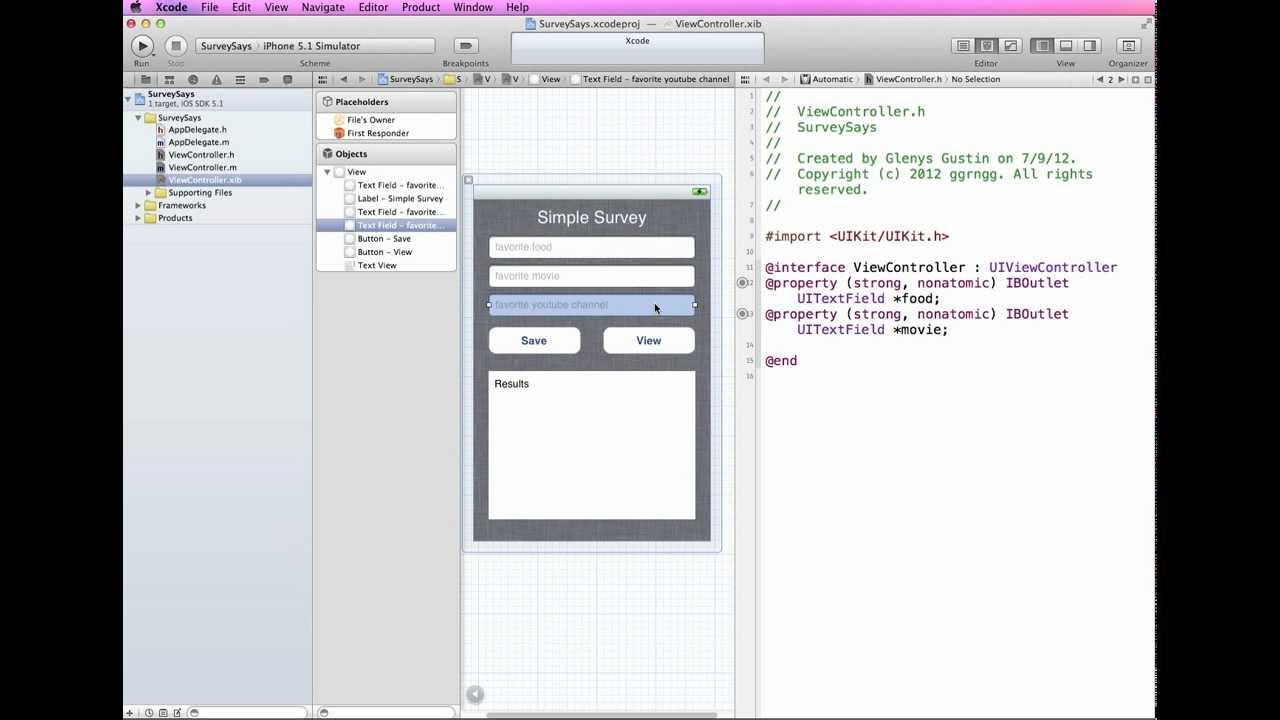The height and width of the screenshot is (720, 1280).
Task: Click the Run button in the toolbar
Action: click(142, 45)
